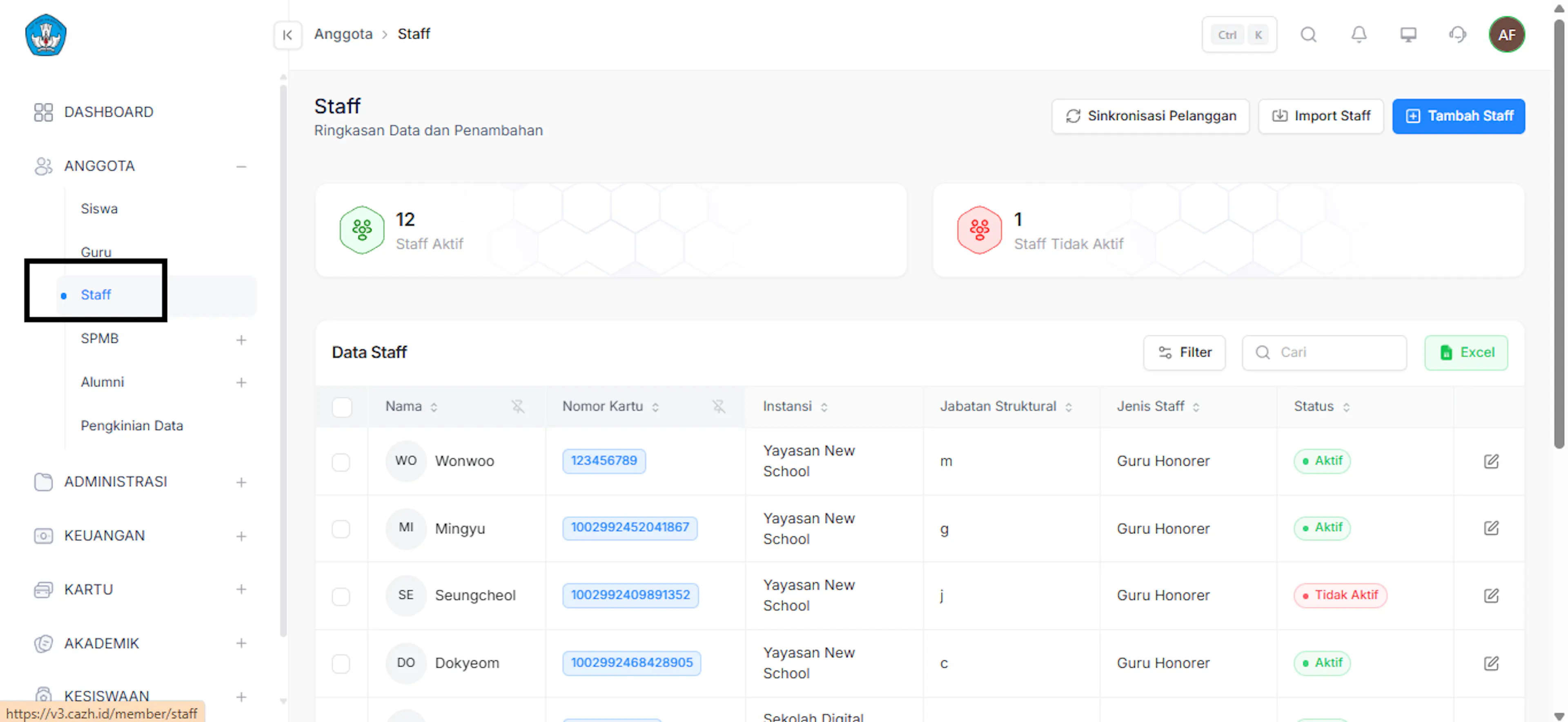Sort by Jenis Staff column
This screenshot has width=1568, height=722.
(x=1196, y=407)
